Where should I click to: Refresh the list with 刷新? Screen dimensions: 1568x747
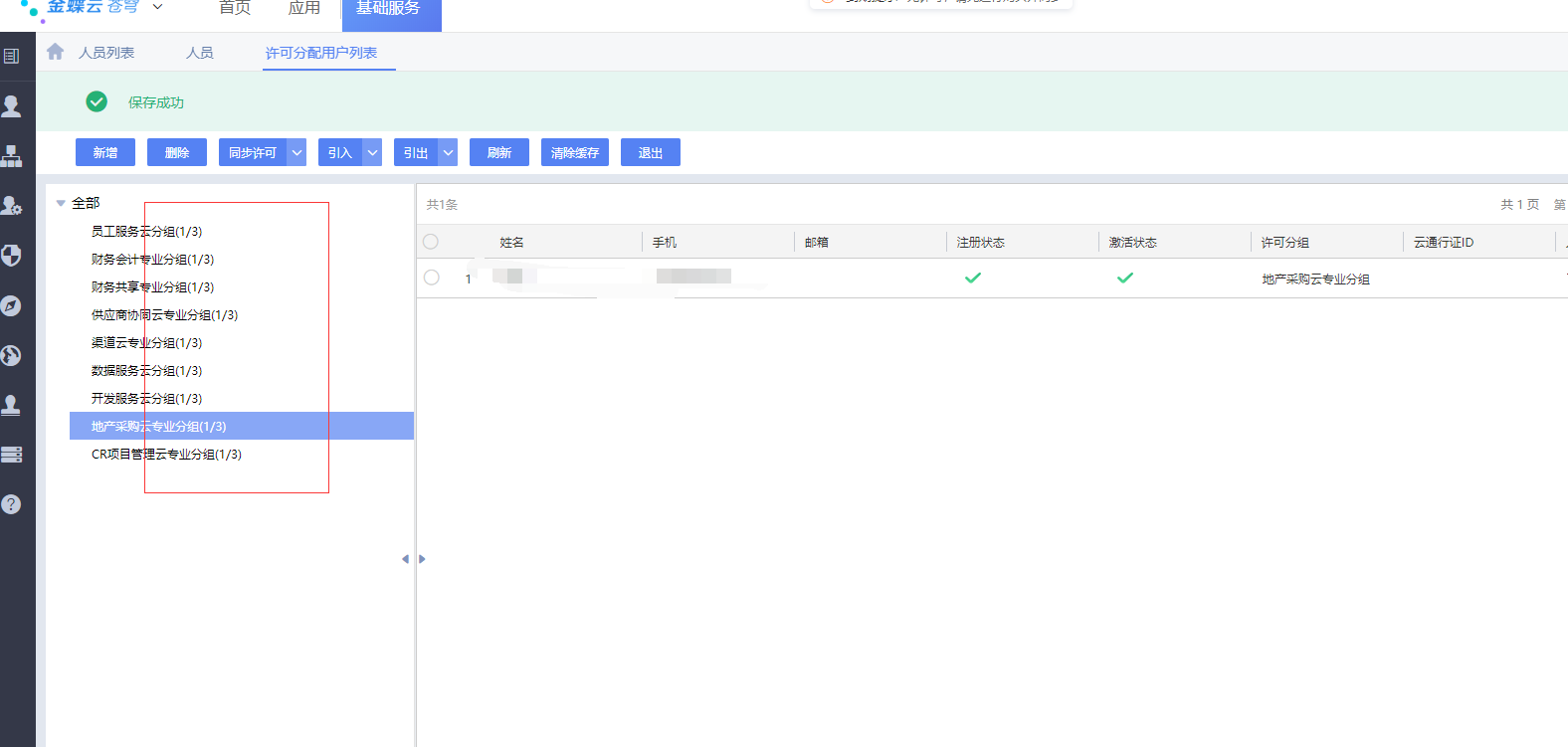(x=499, y=152)
